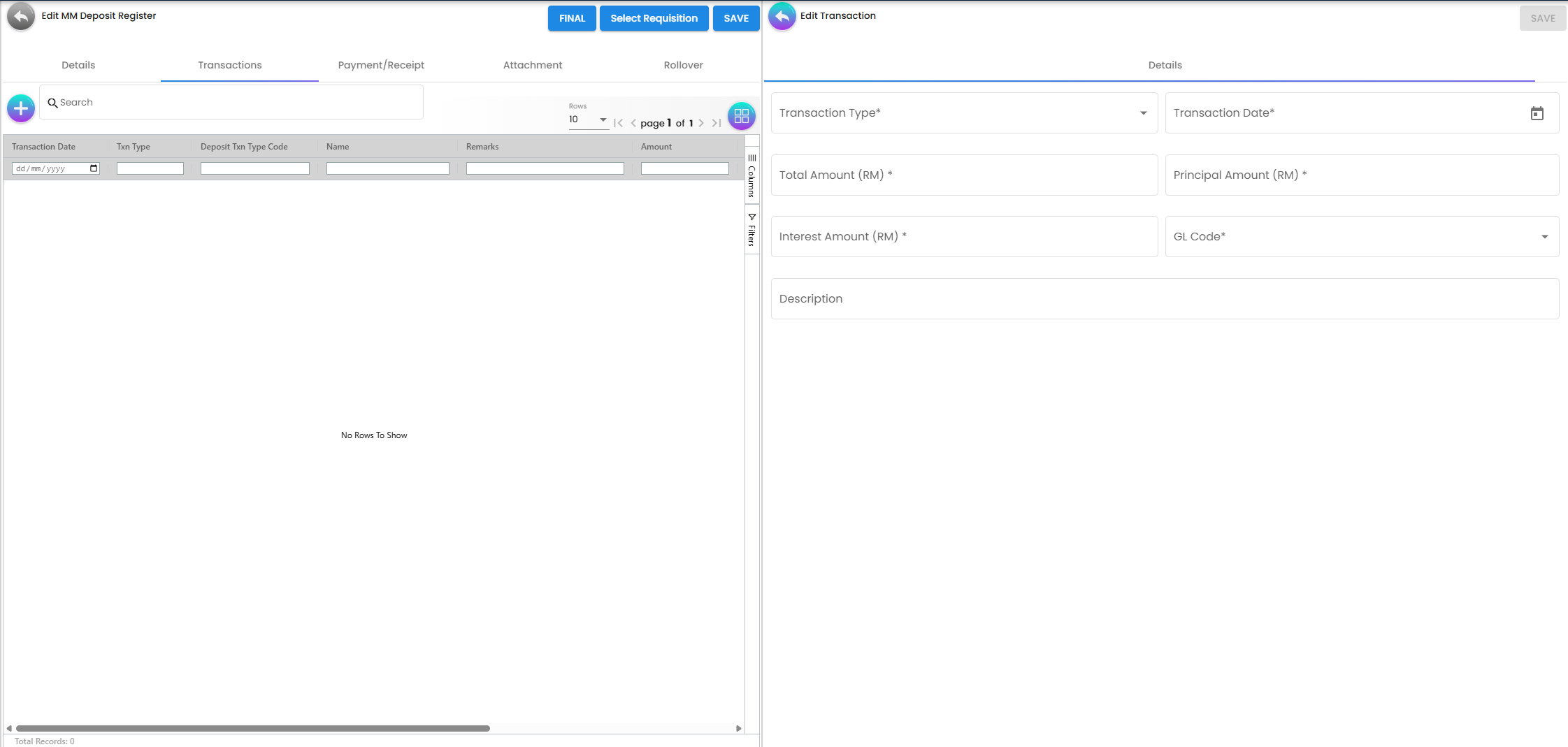Expand the GL Code dropdown

[1545, 237]
